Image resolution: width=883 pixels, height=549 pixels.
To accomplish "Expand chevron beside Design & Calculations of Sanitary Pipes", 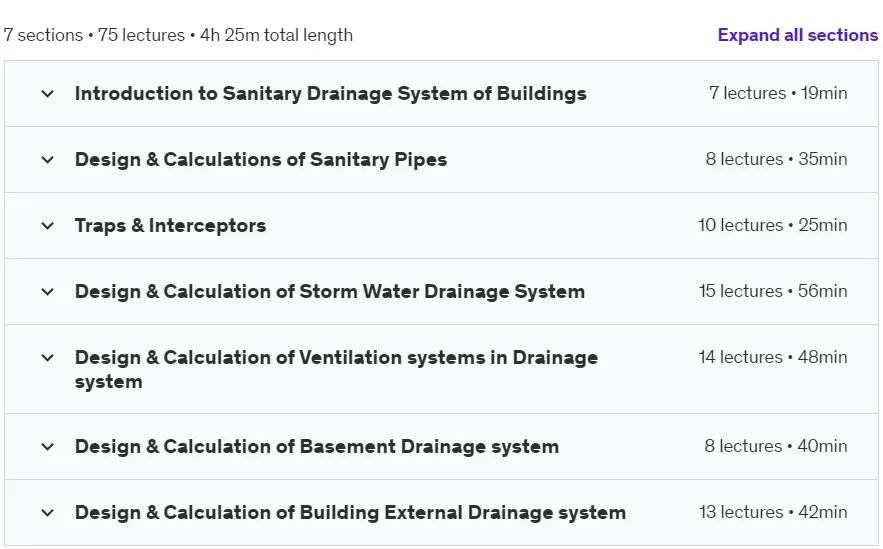I will coord(48,159).
